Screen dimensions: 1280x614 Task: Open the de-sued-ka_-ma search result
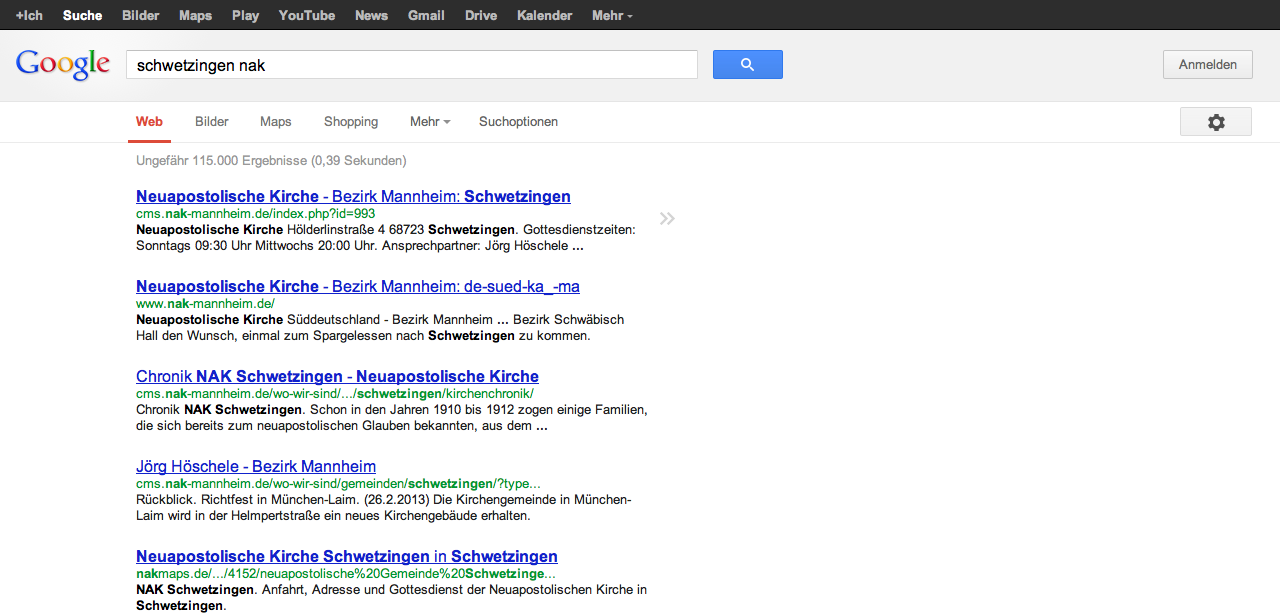click(357, 287)
